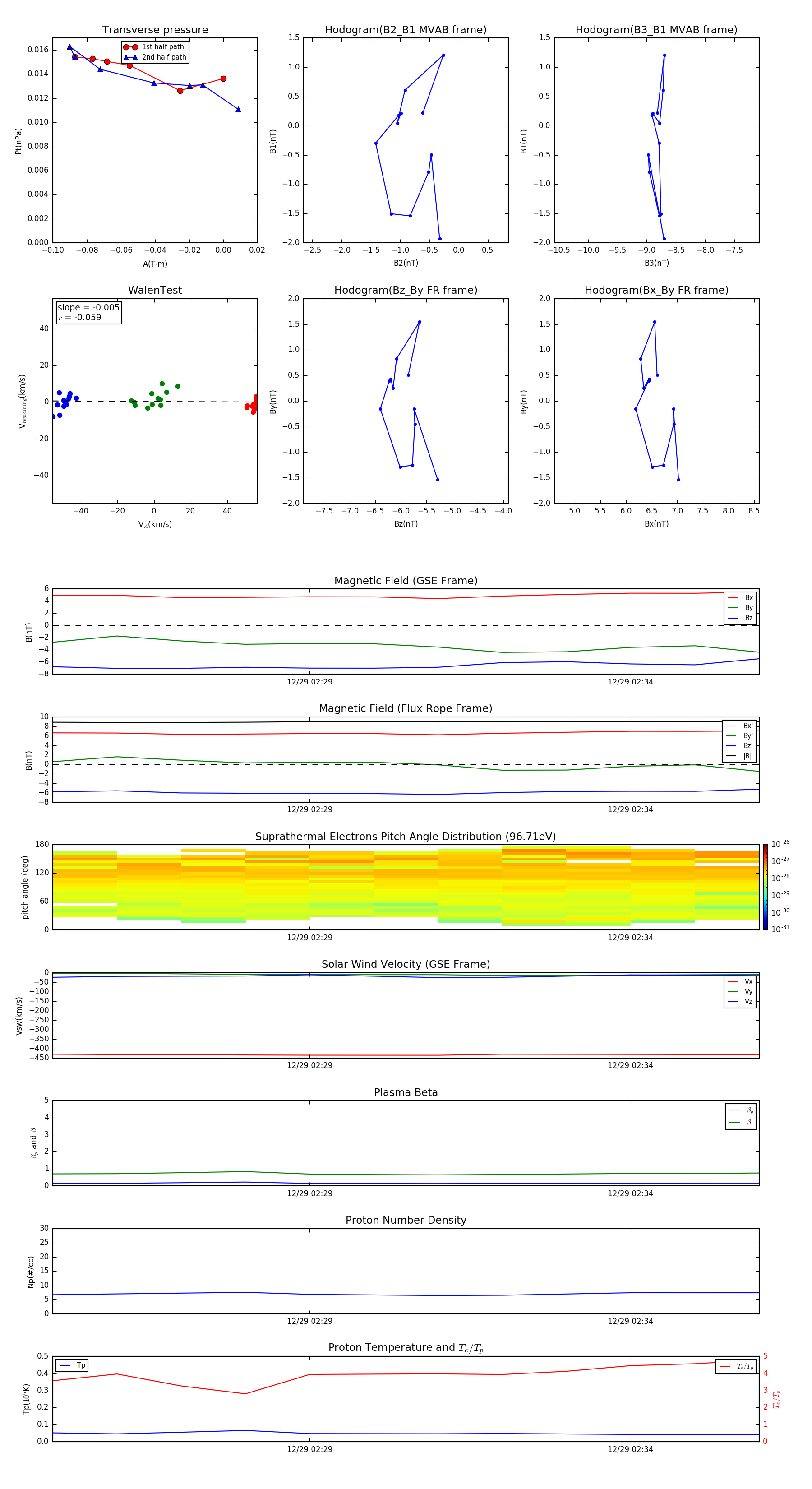Screen dimensions: 812x1489
Task: Click the 'B3(nT)' axis label
Action: point(656,263)
